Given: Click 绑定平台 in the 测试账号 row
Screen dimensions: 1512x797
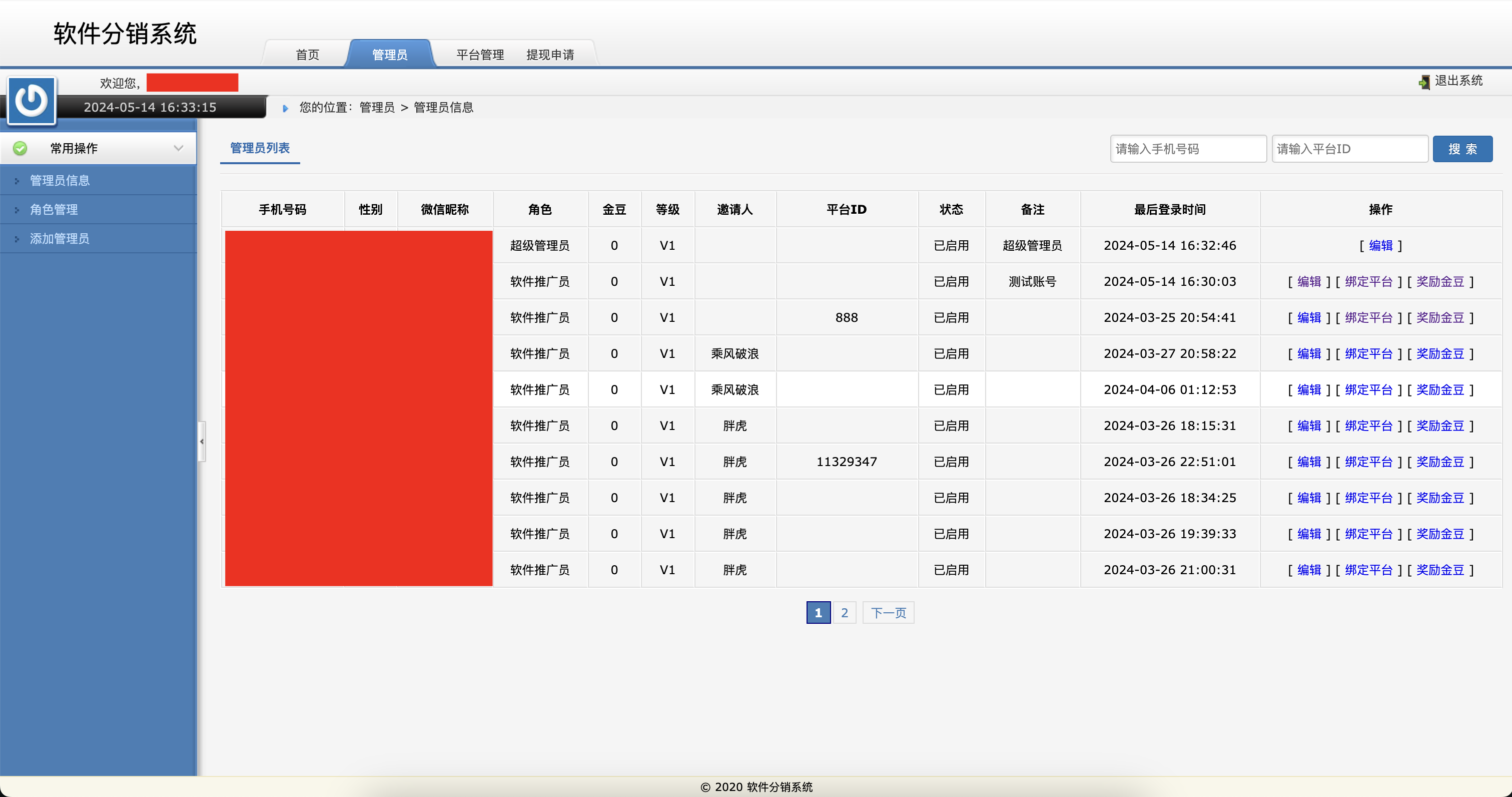Looking at the screenshot, I should click(x=1369, y=281).
